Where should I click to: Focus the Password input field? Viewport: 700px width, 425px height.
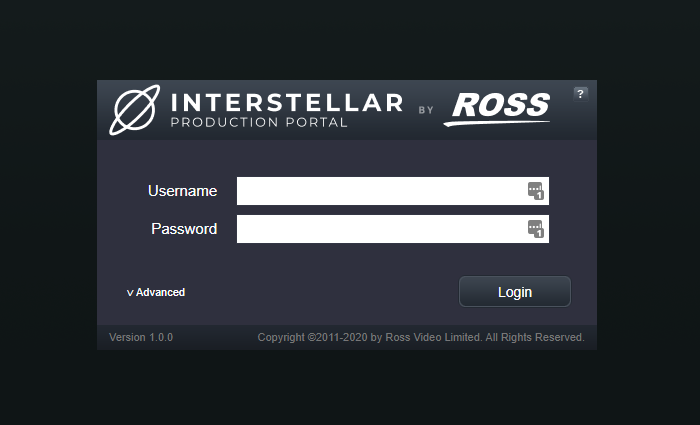tap(380, 229)
